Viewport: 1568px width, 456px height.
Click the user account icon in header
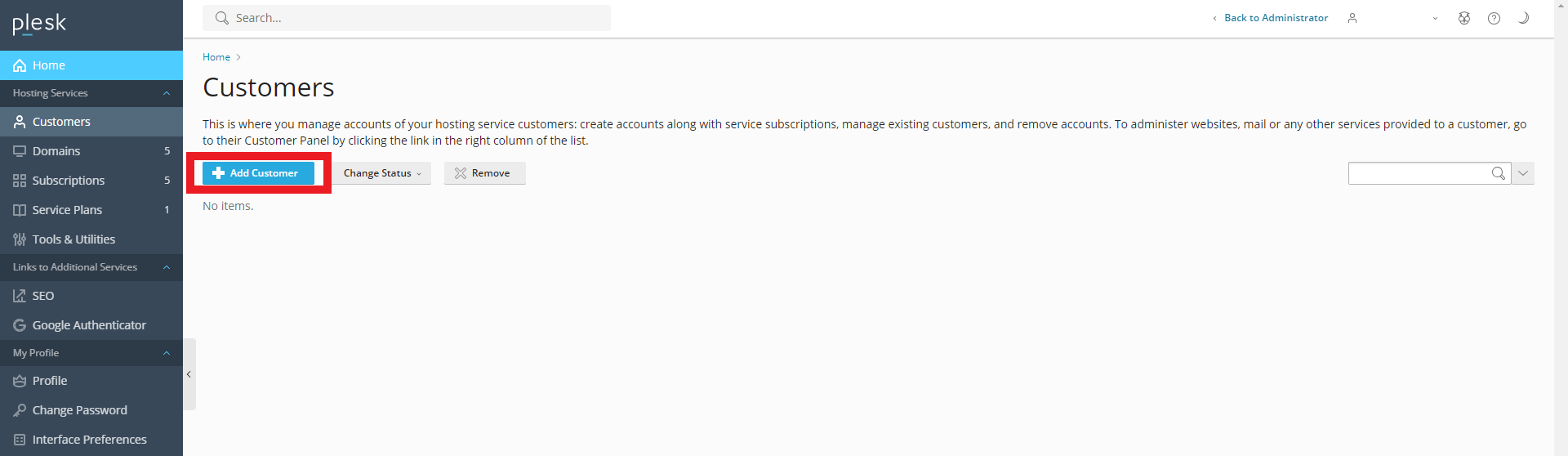point(1352,18)
